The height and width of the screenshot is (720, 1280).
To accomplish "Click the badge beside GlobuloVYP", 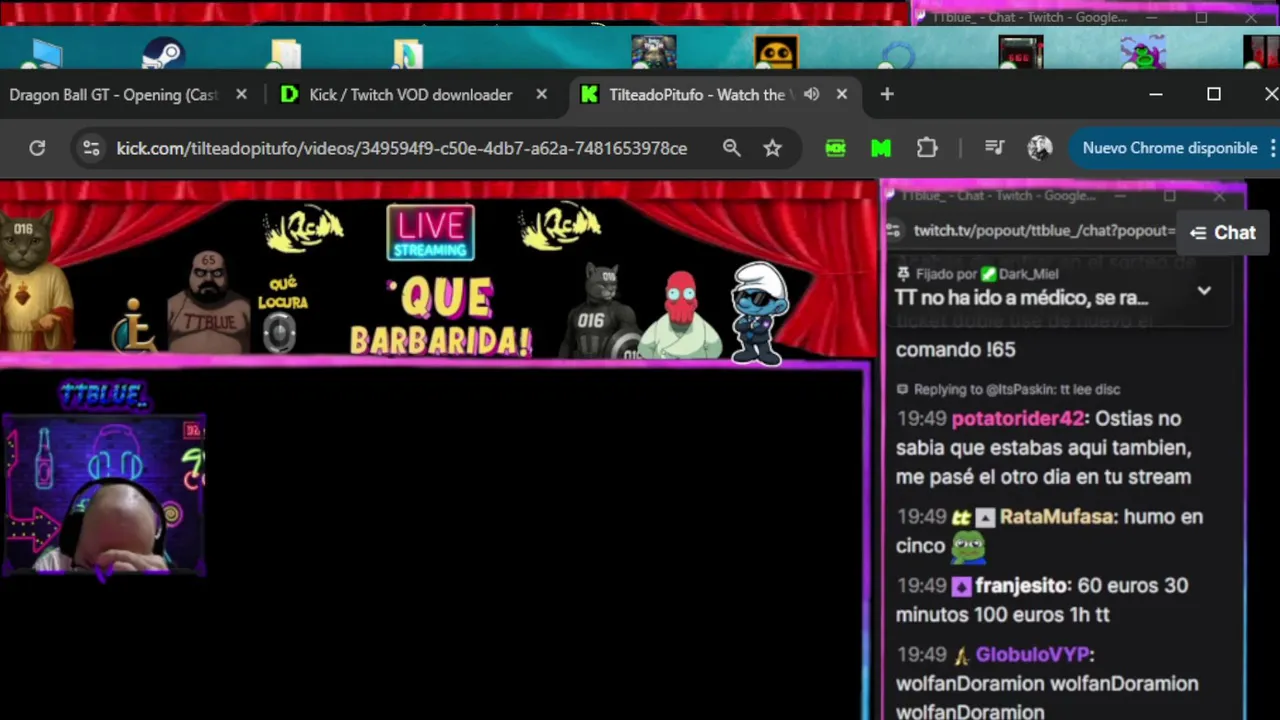I will [961, 655].
